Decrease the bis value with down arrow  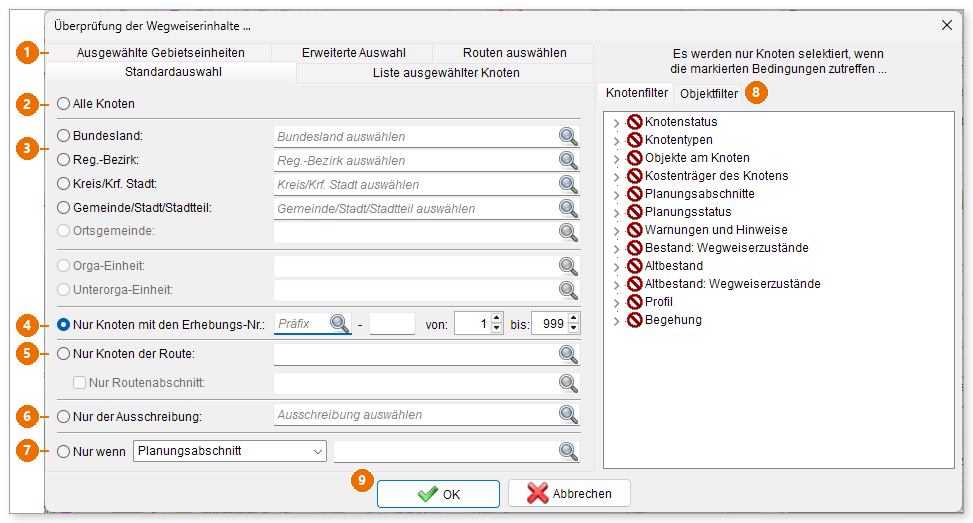574,328
